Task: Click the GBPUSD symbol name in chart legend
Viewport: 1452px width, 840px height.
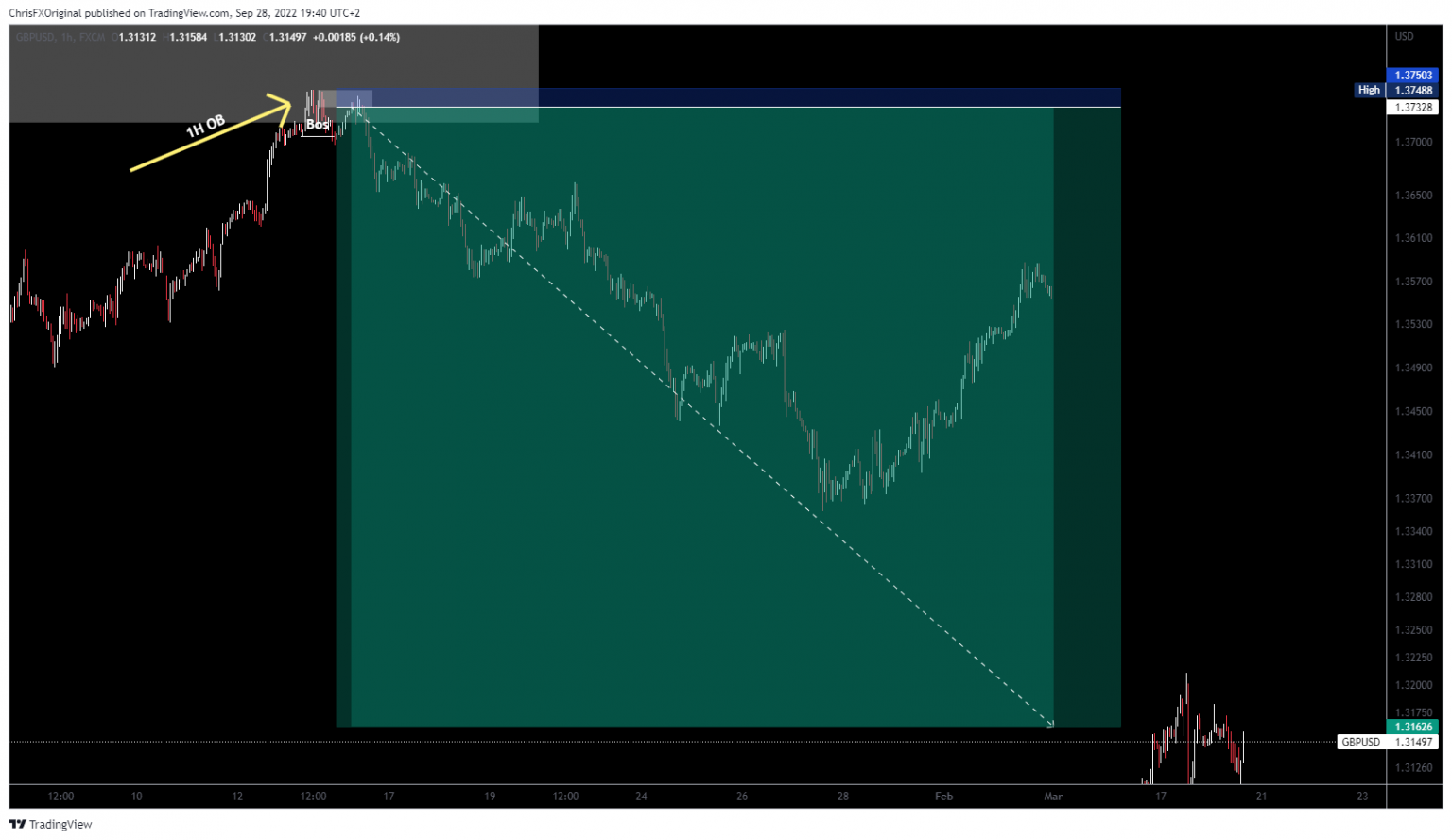Action: coord(34,37)
